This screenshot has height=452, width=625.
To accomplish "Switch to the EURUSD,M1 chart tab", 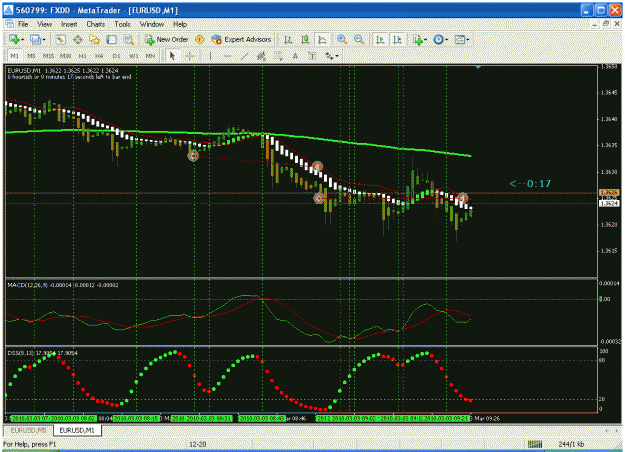I will tap(77, 430).
